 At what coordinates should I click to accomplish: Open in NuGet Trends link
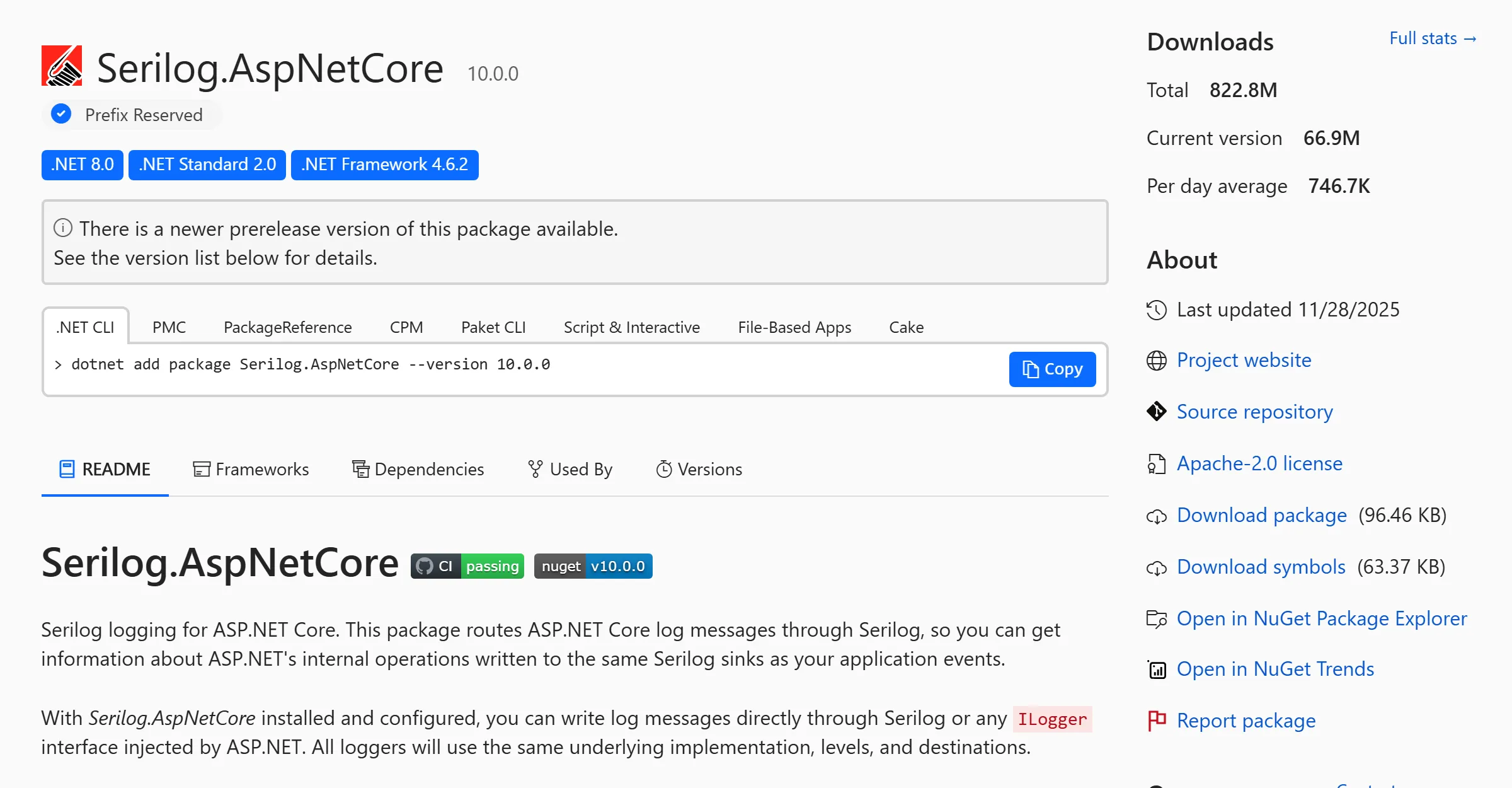[x=1275, y=669]
